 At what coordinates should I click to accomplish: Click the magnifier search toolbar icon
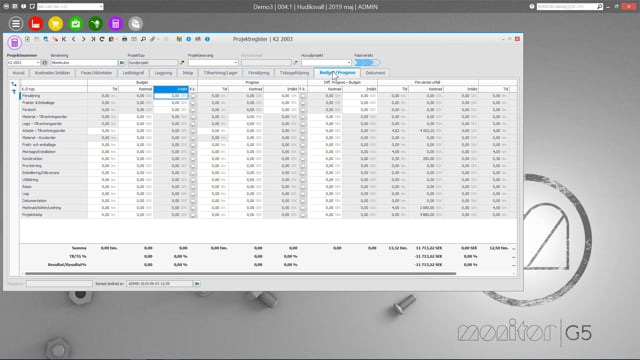[x=143, y=39]
